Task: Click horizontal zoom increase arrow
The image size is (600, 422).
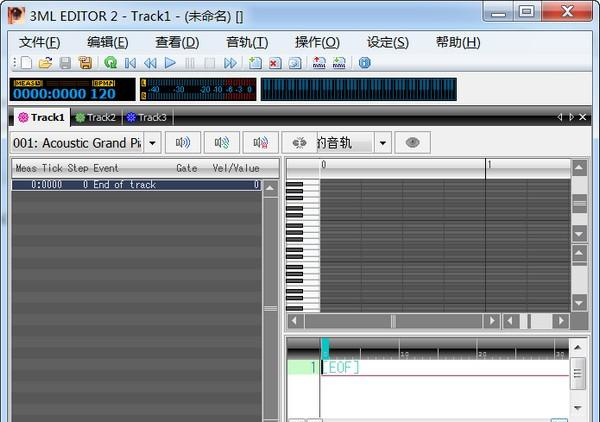Action: 561,321
